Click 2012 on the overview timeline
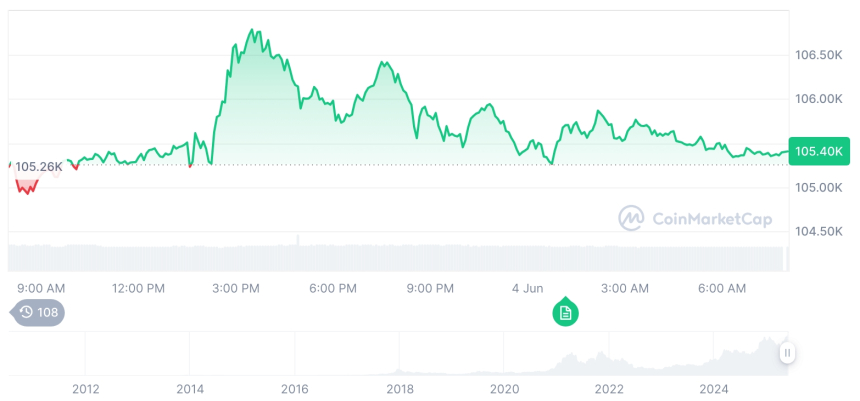Screen dimensions: 860x401 (x=86, y=389)
